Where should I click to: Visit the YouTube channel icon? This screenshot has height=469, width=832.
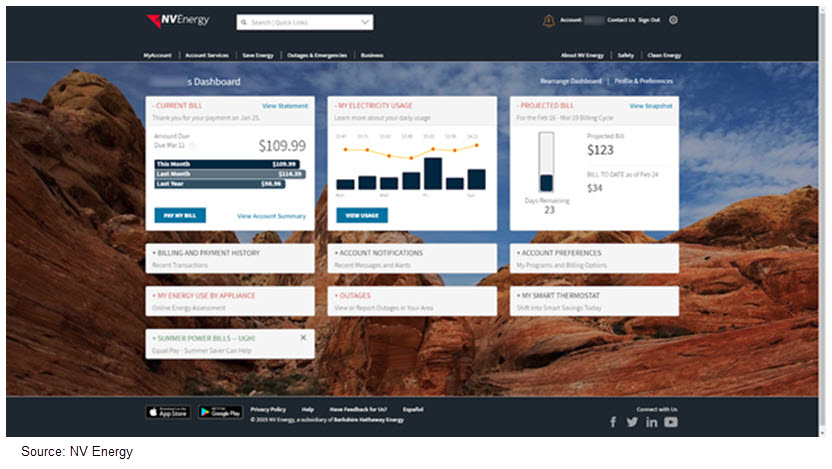coord(671,422)
